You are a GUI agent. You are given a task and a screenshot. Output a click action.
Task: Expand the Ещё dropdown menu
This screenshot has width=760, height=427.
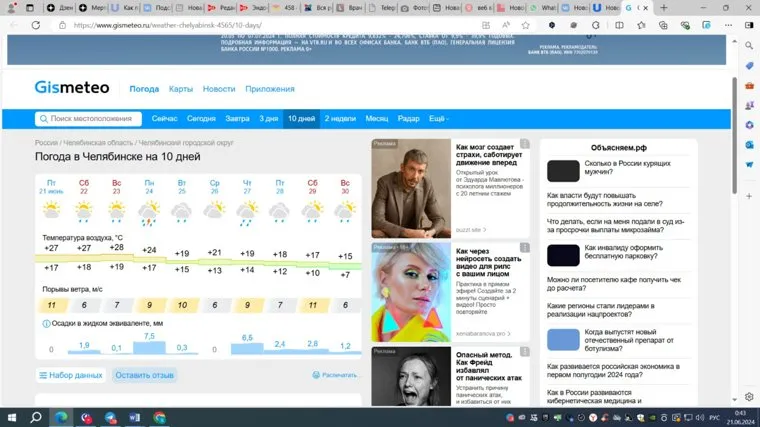pos(438,118)
